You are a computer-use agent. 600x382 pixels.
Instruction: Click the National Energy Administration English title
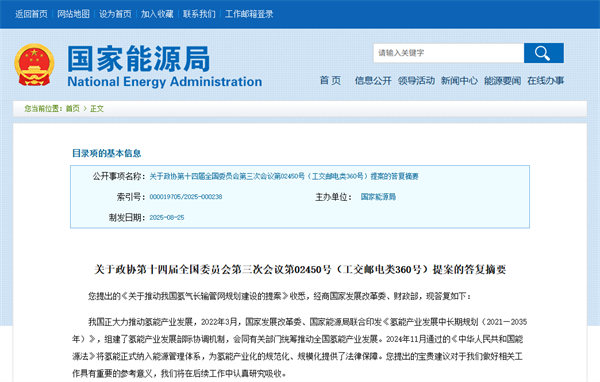coord(165,82)
